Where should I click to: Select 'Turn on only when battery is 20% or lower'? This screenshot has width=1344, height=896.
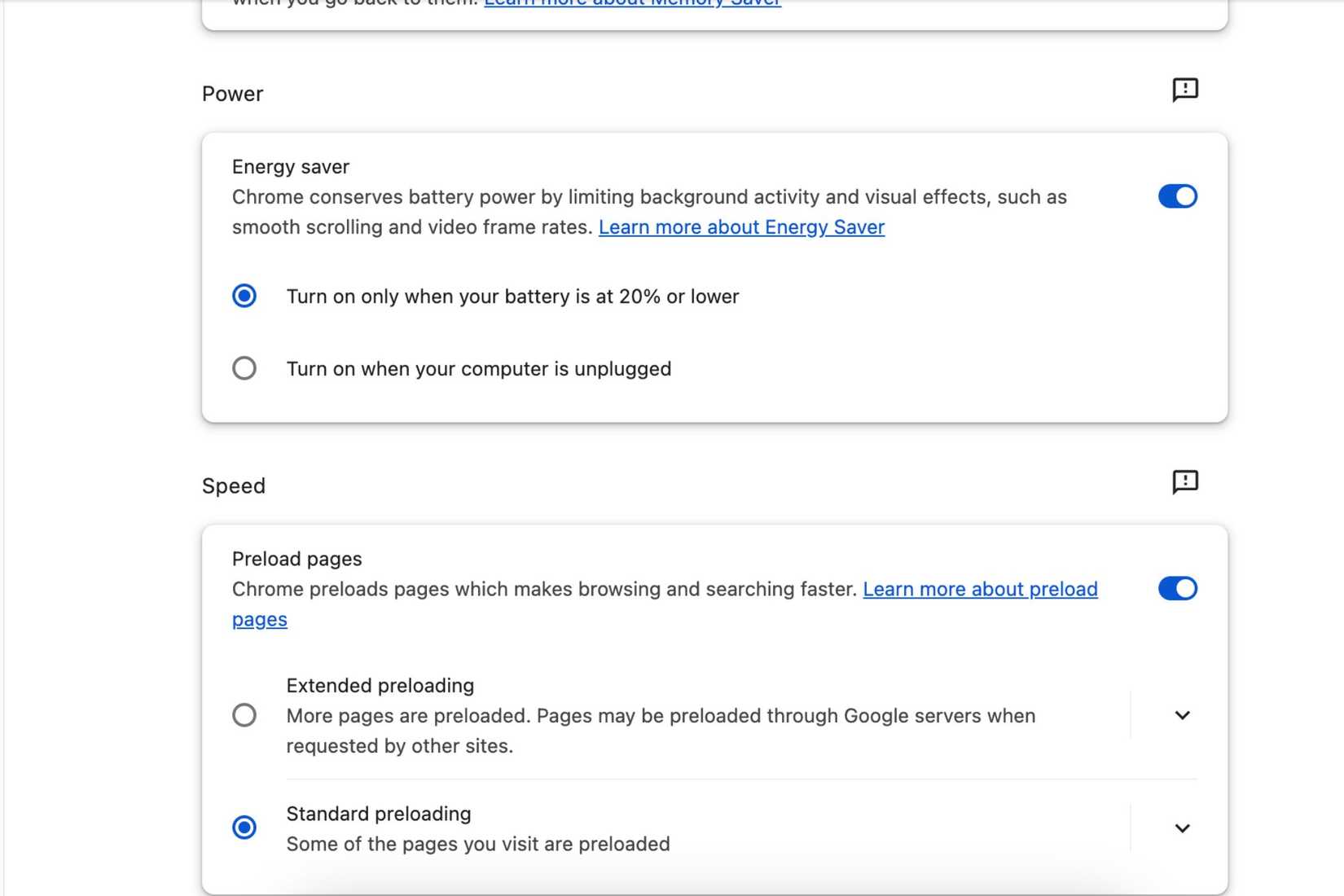244,296
